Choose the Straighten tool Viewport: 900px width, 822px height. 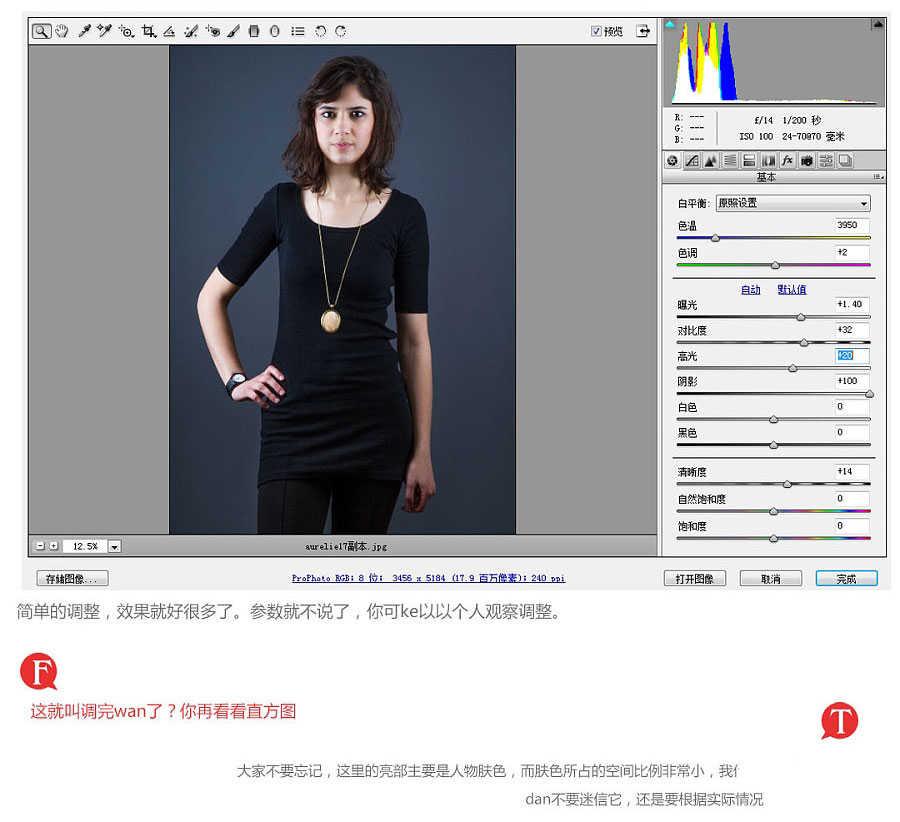point(169,31)
